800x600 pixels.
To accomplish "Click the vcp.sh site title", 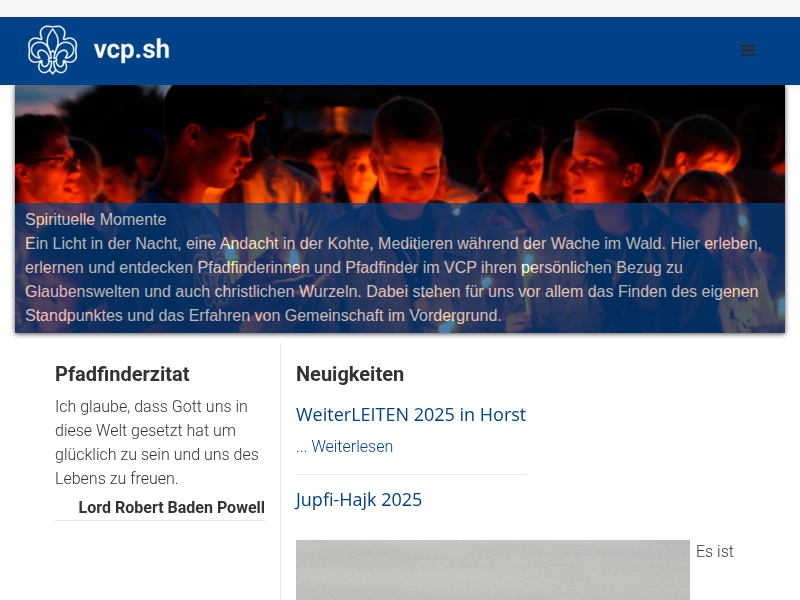I will [x=131, y=50].
